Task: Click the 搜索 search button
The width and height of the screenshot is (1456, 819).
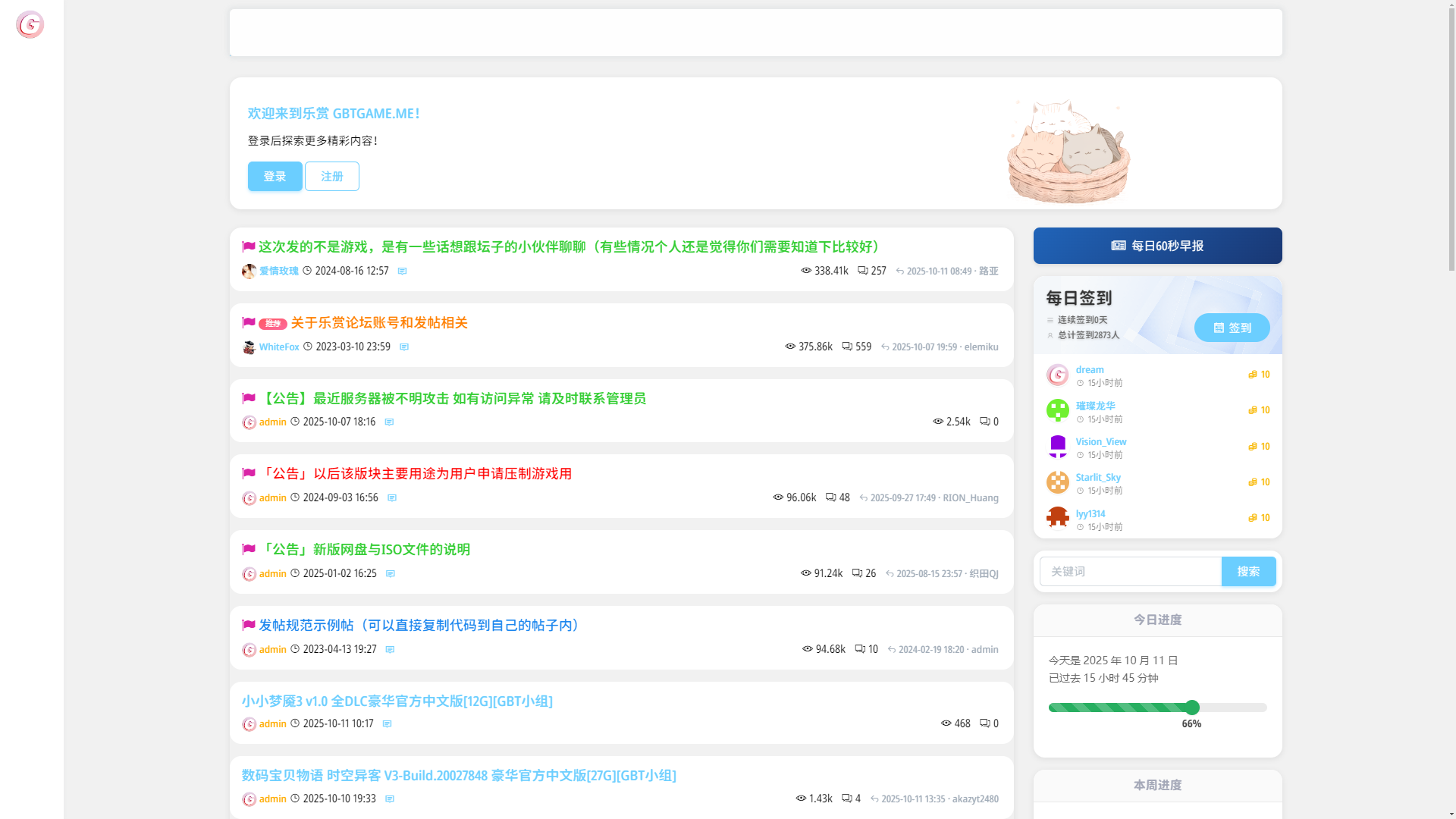Action: 1248,572
